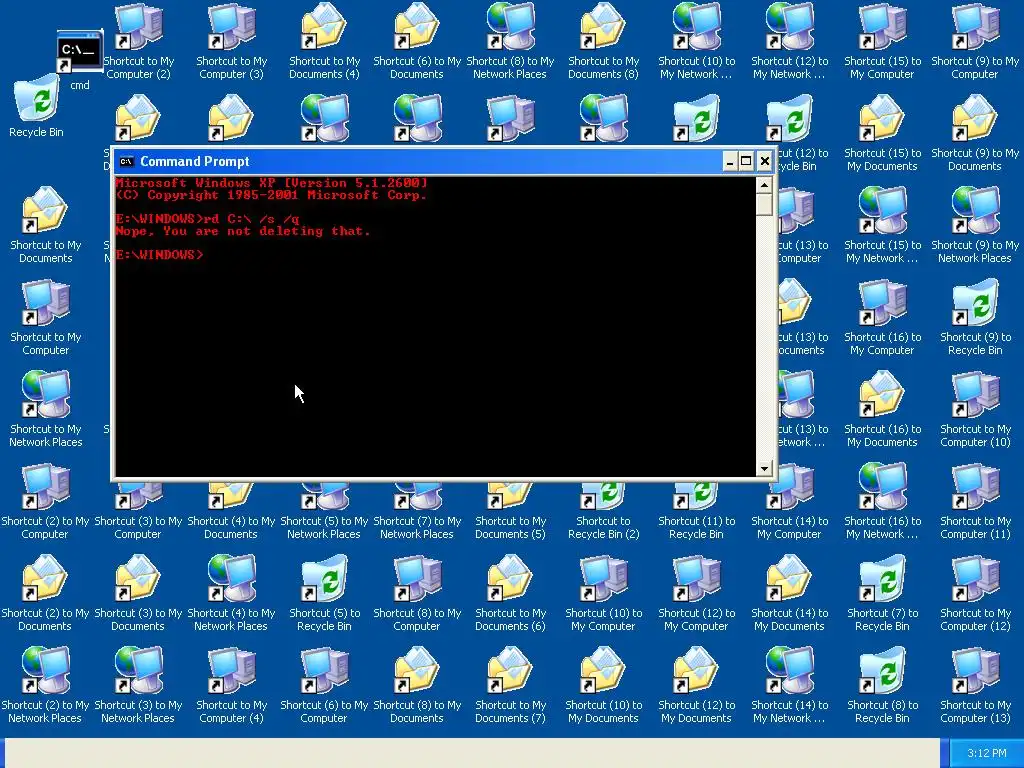Select Shortcut to My Computer (13) icon

pyautogui.click(x=975, y=671)
